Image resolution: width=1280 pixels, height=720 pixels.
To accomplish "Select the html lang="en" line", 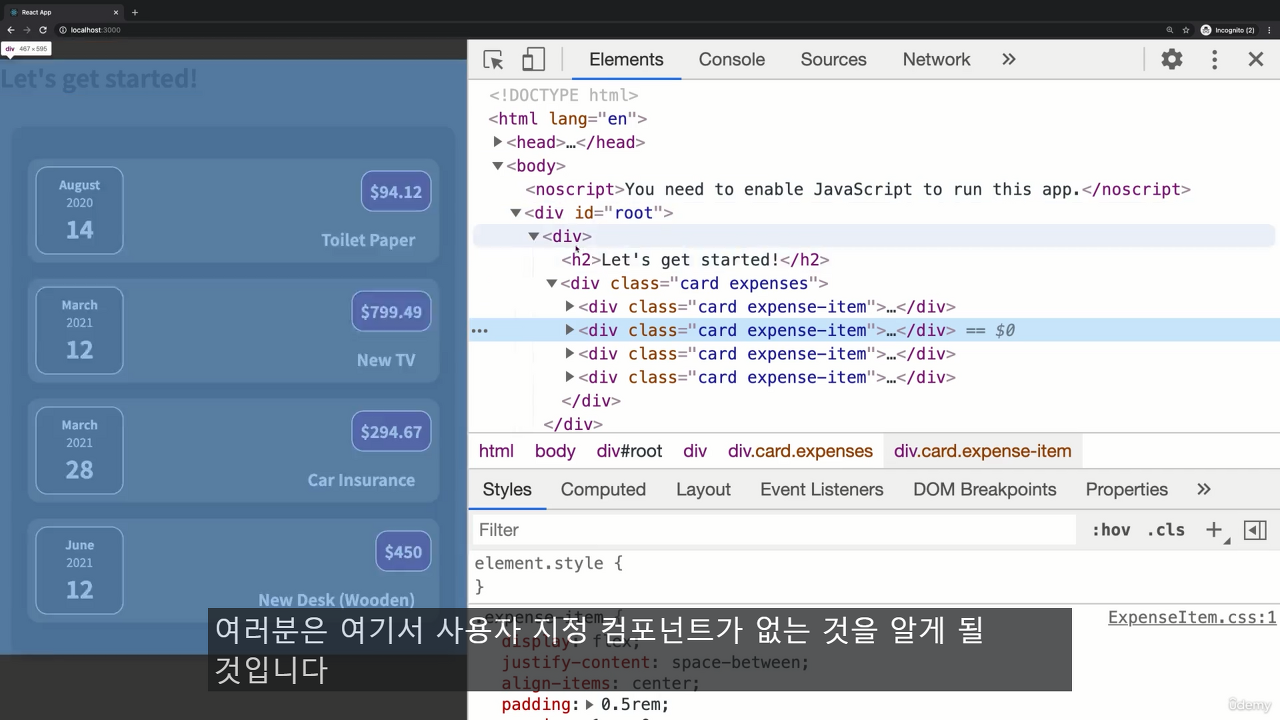I will coord(568,119).
